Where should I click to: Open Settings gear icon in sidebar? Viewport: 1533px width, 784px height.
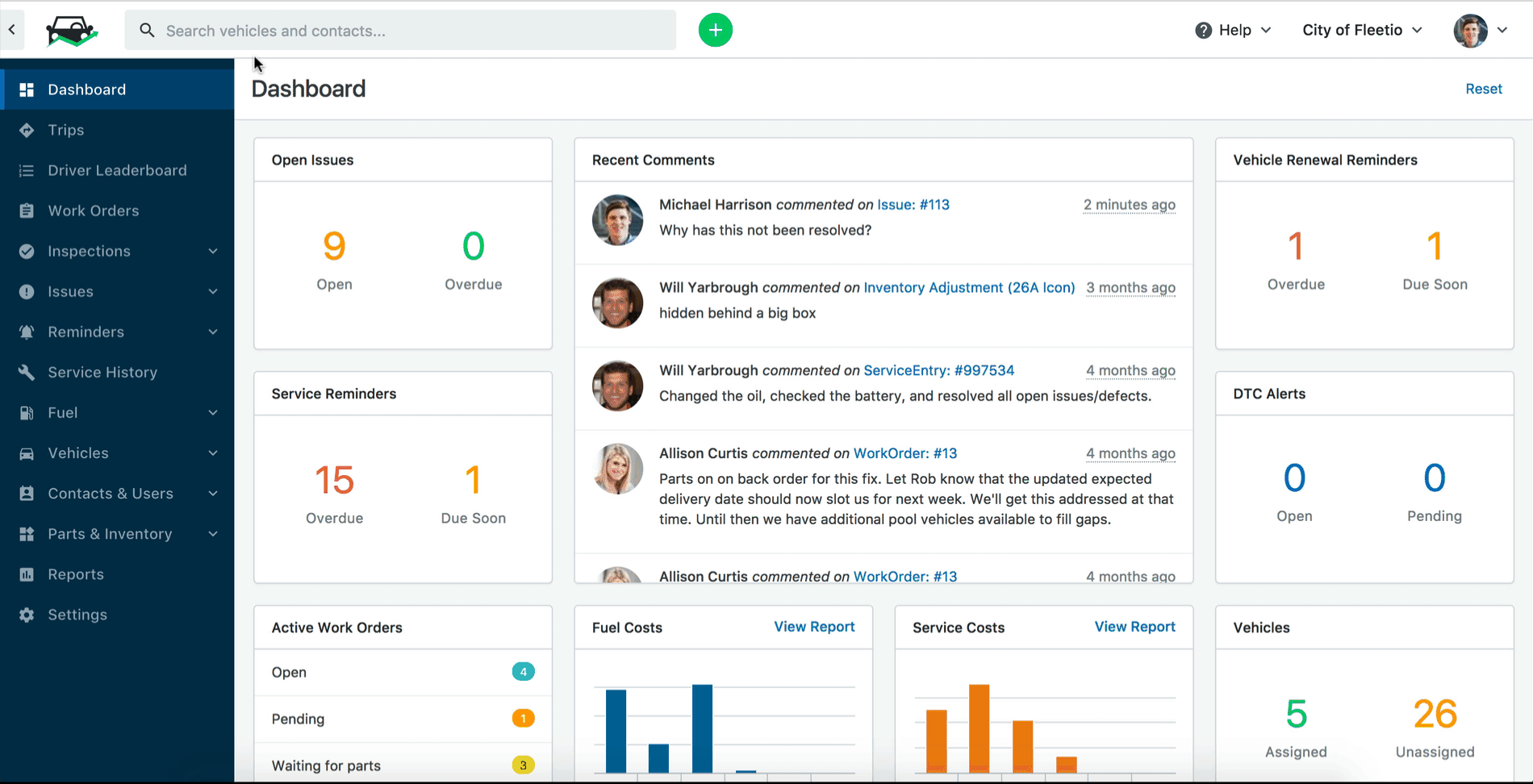coord(27,615)
